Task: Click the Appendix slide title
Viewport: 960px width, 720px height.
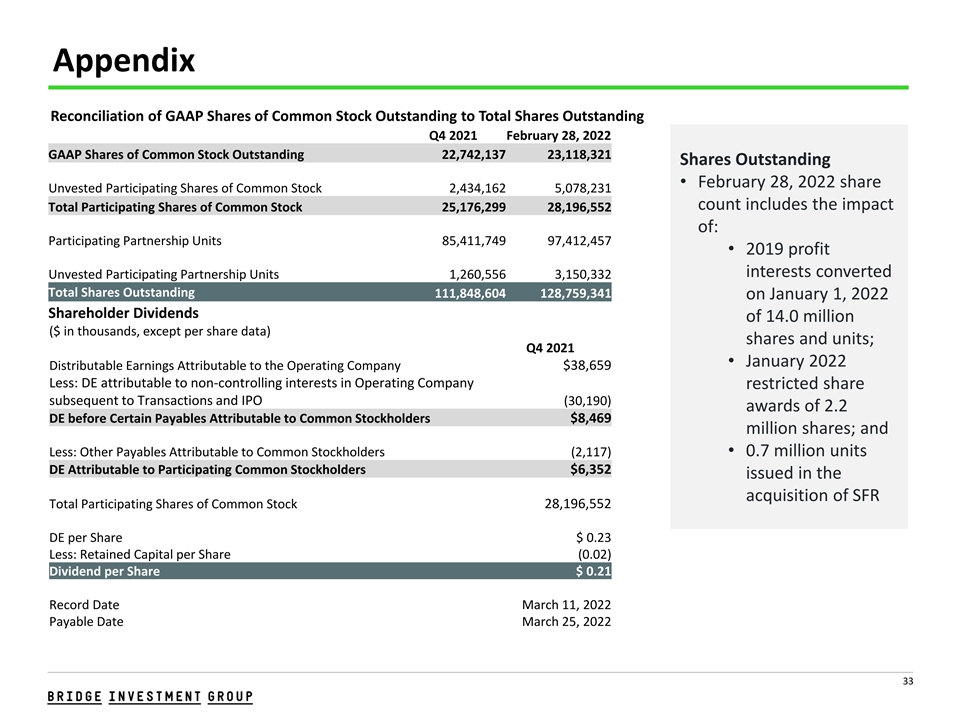Action: click(124, 61)
